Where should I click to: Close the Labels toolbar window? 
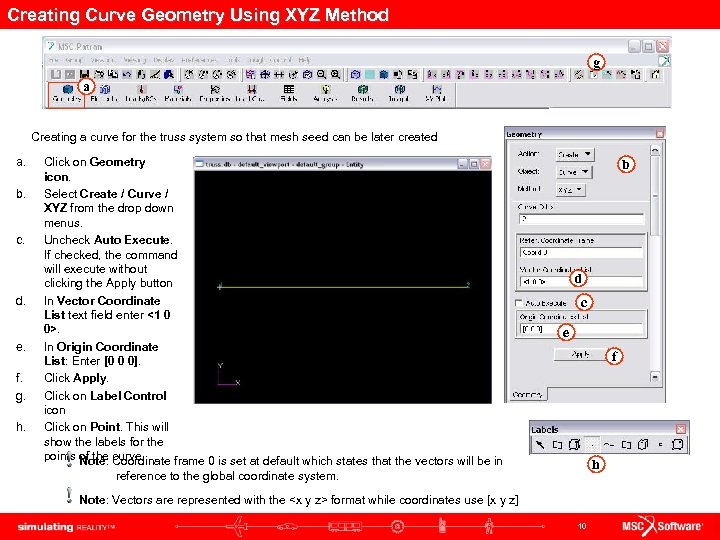pyautogui.click(x=681, y=429)
